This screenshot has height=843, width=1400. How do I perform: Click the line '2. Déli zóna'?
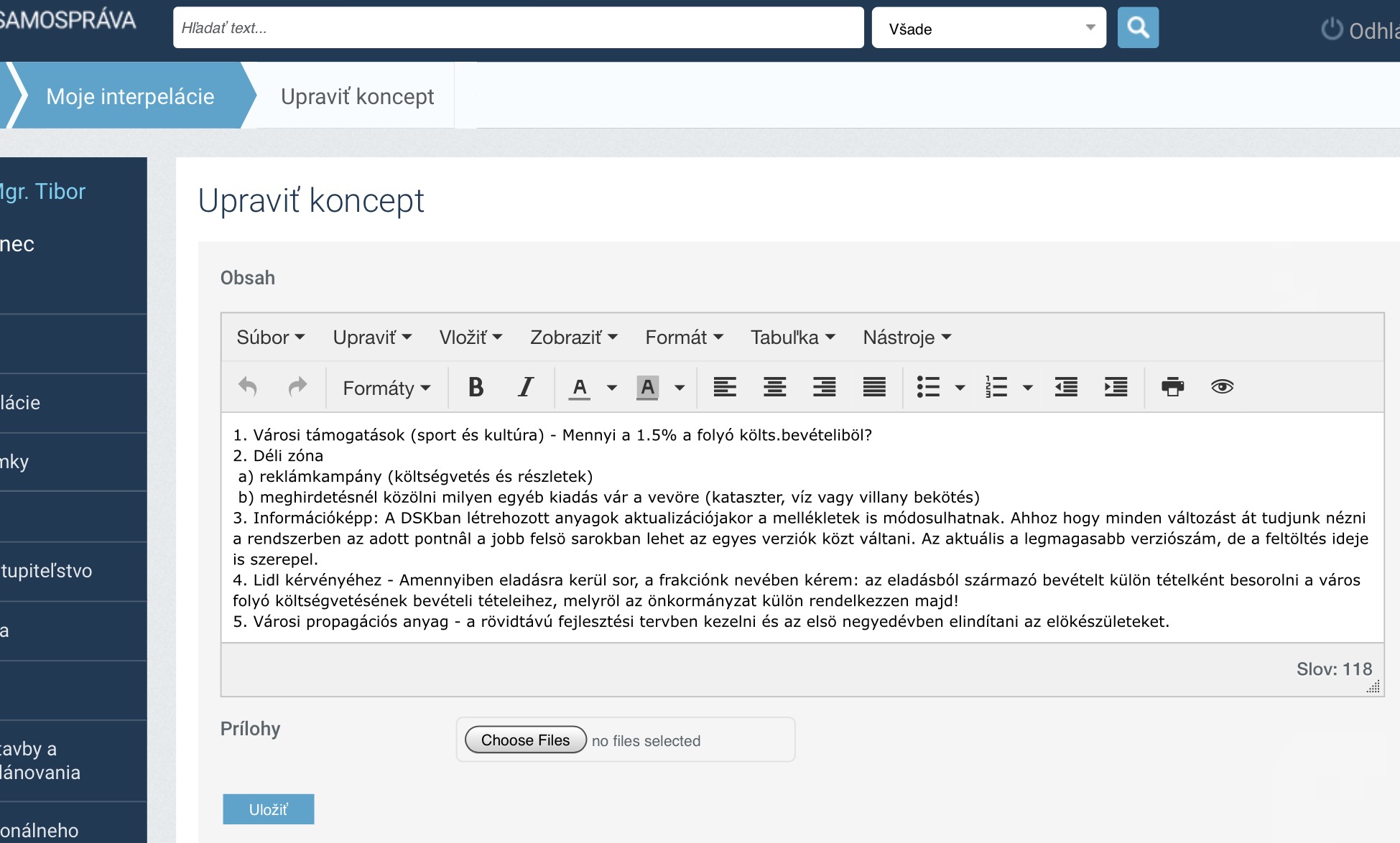[x=278, y=456]
